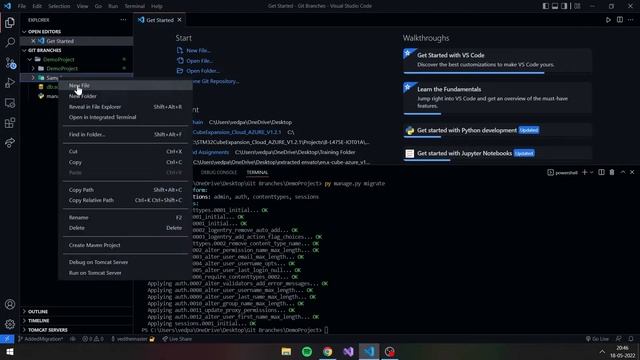Toggle the bottom panel layout

pos(555,6)
